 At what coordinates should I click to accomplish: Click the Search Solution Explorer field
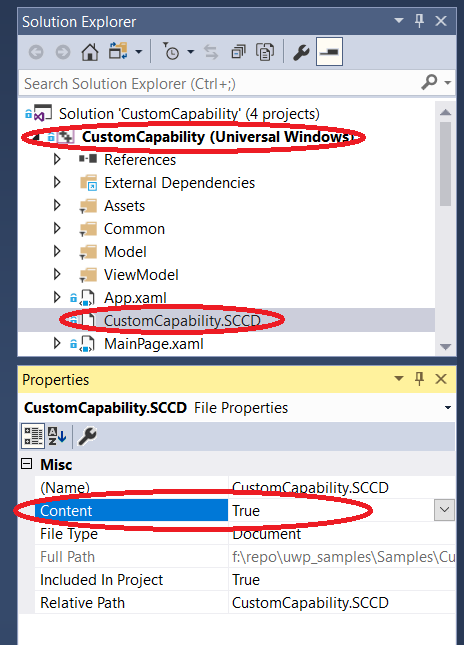(x=218, y=84)
